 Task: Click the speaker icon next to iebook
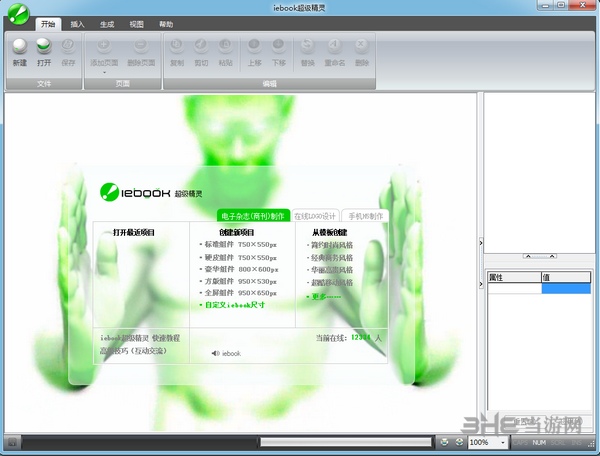click(x=215, y=353)
